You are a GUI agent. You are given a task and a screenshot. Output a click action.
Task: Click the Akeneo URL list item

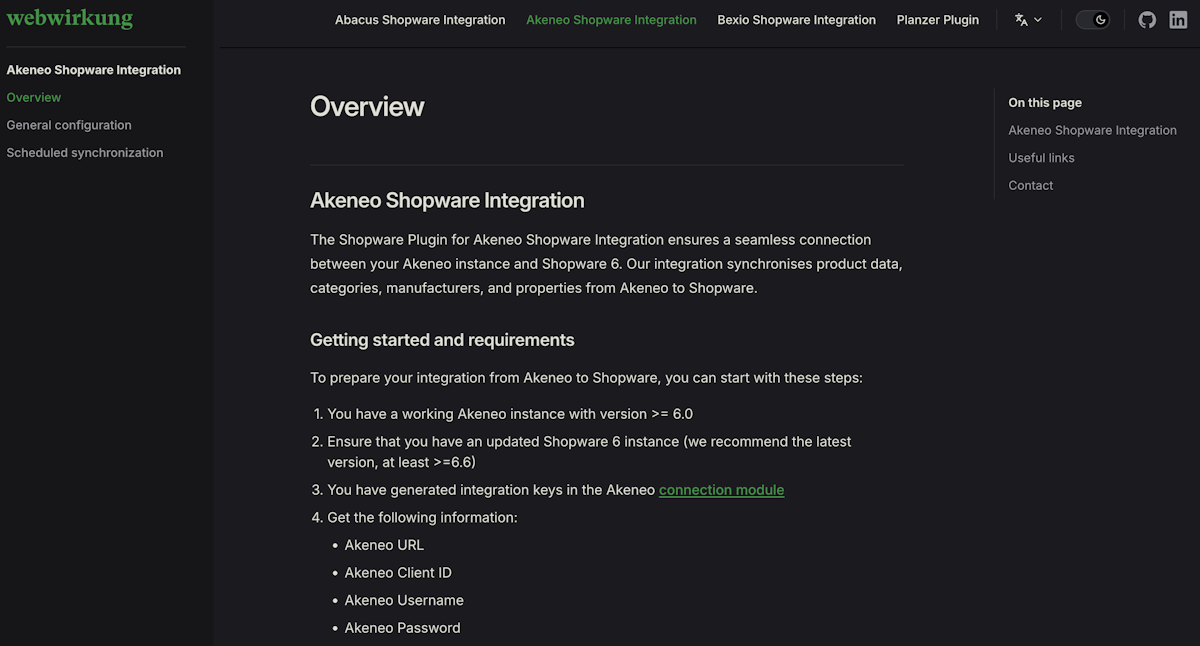(384, 545)
